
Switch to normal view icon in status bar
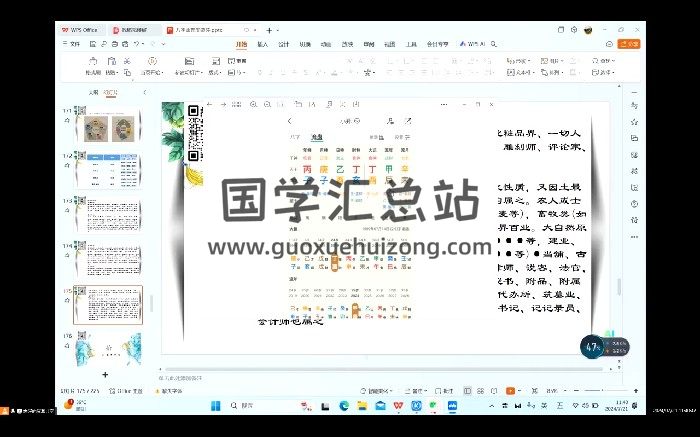(467, 391)
